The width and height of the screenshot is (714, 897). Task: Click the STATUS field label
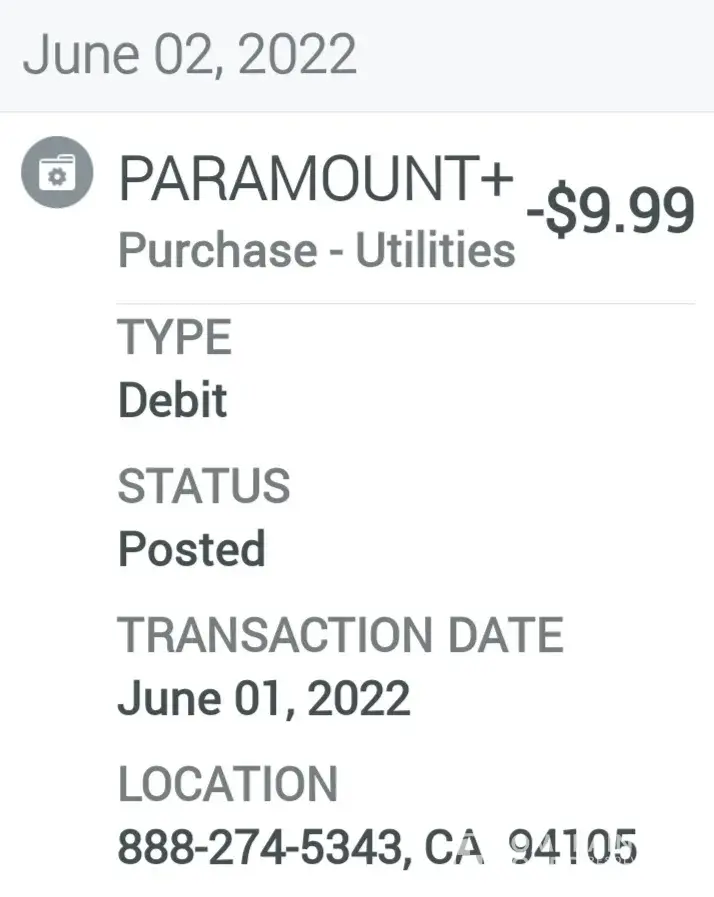(204, 486)
